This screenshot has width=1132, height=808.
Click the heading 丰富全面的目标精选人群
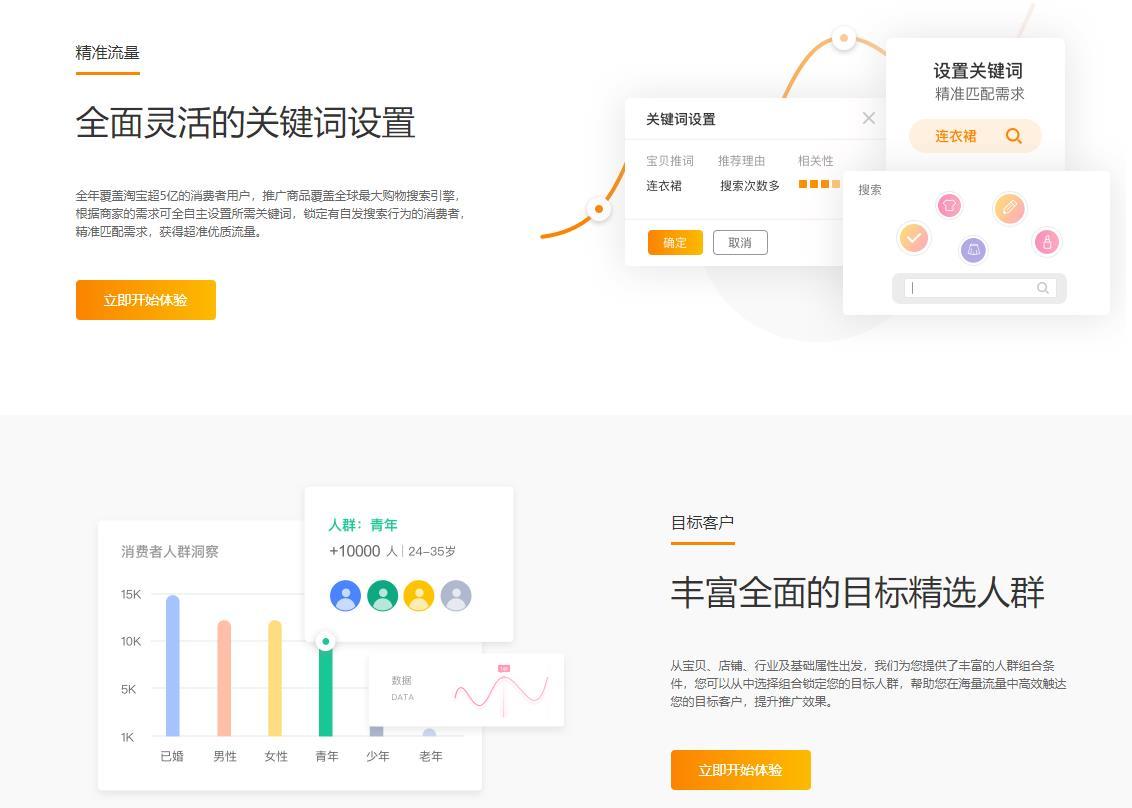click(858, 592)
